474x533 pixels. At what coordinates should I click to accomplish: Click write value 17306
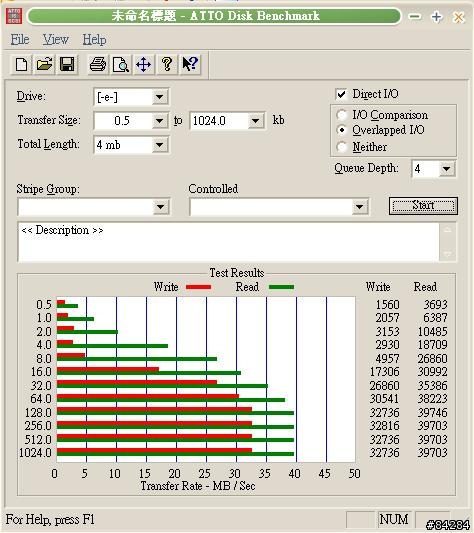(385, 372)
